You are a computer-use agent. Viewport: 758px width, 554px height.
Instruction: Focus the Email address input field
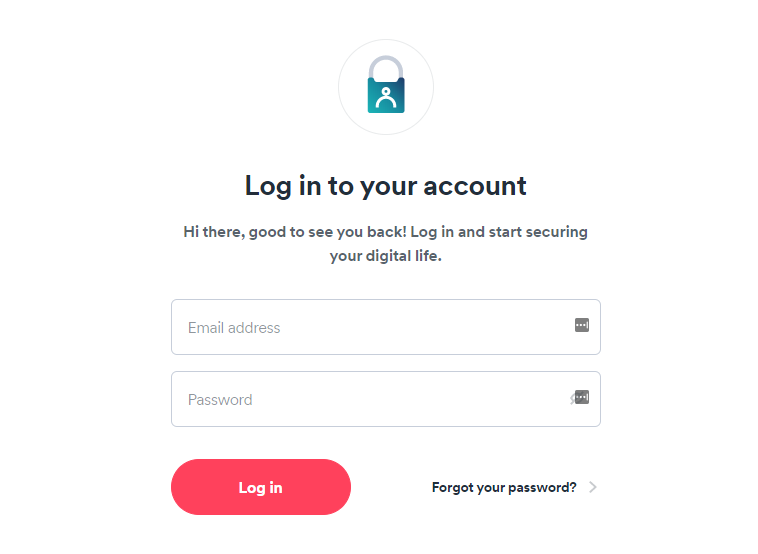[370, 327]
